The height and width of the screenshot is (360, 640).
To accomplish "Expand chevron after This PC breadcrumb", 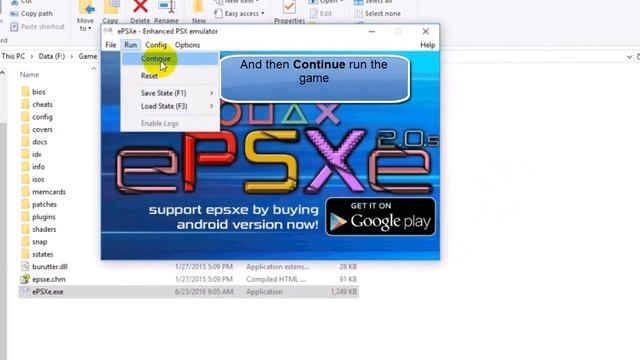I will [32, 56].
